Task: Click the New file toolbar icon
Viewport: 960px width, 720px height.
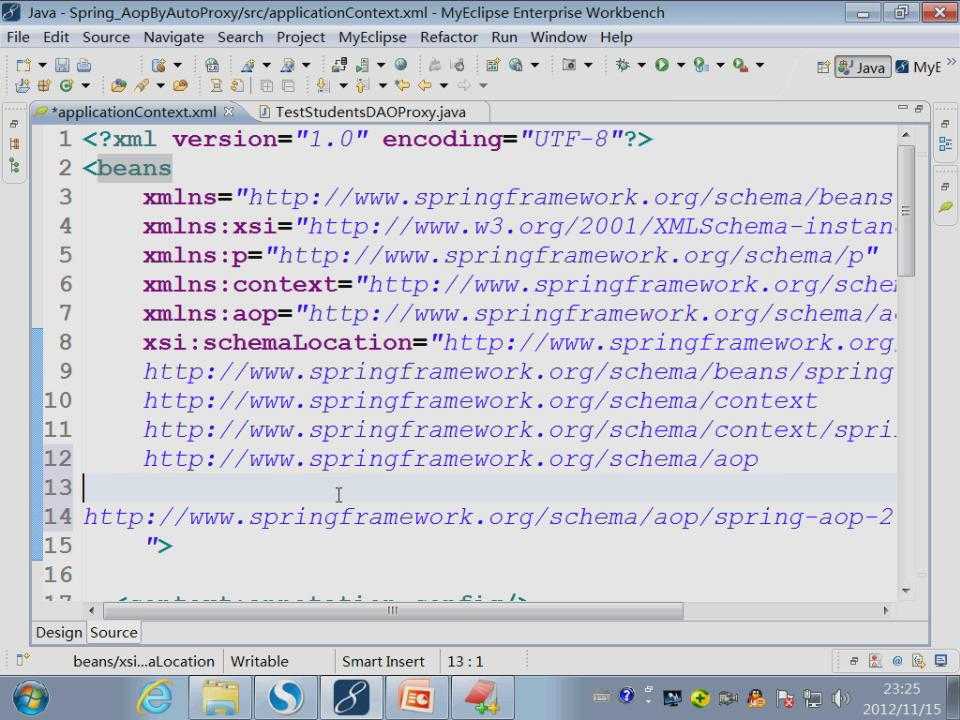Action: 23,65
